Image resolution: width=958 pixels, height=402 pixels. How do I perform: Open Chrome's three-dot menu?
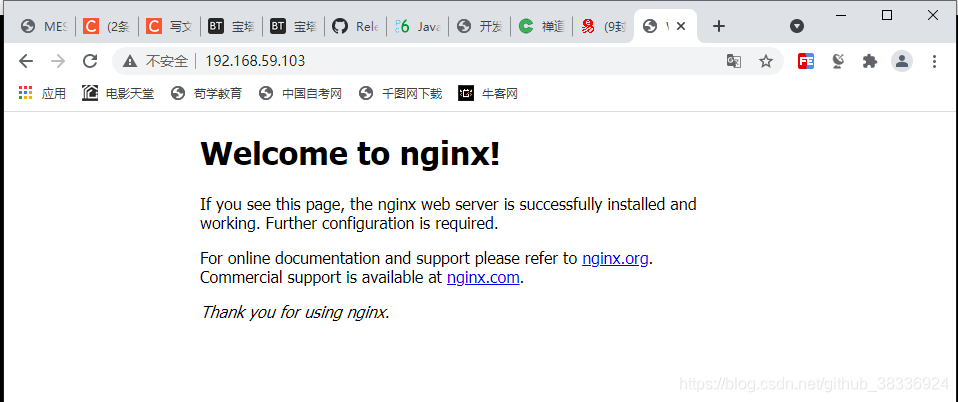click(934, 61)
